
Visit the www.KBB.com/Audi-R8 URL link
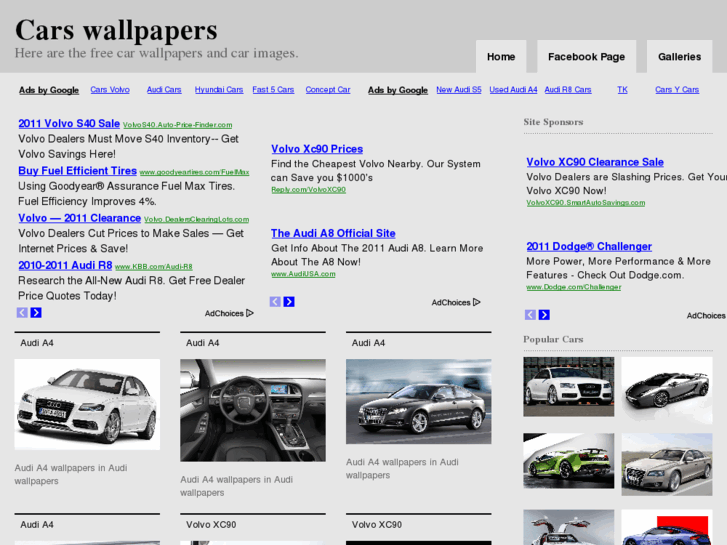pyautogui.click(x=153, y=267)
